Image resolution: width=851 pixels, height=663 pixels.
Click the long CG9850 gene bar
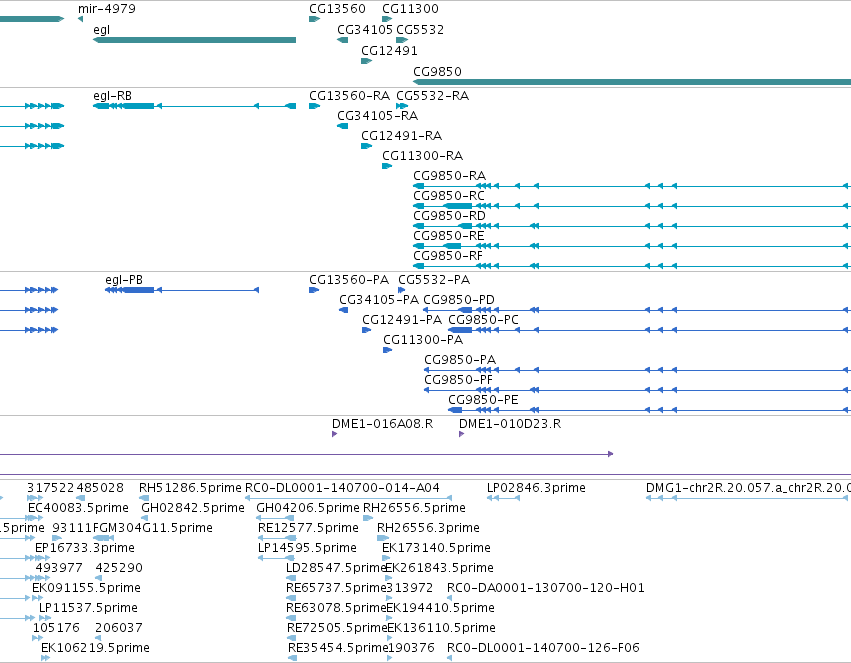[632, 82]
